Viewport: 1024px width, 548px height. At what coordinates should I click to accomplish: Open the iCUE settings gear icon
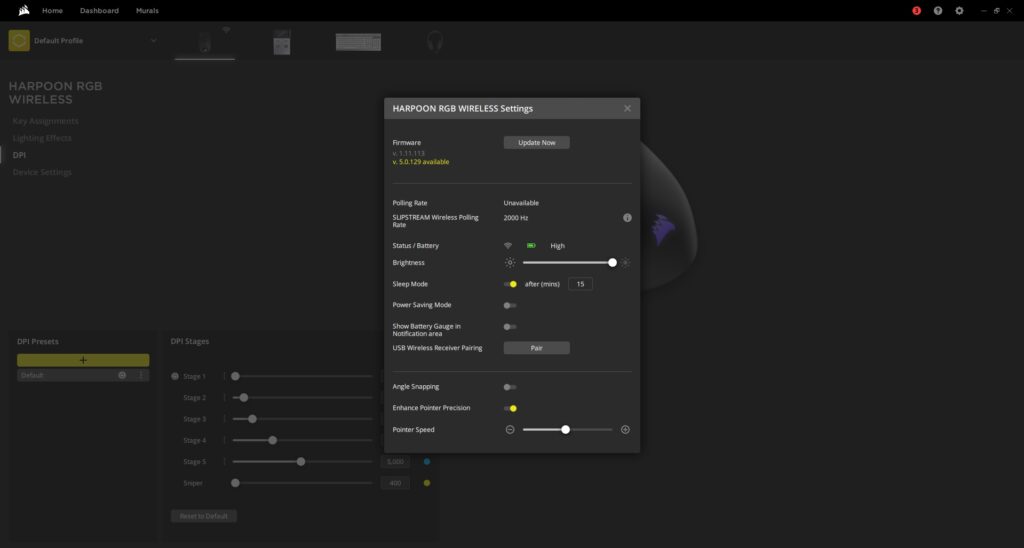click(959, 10)
